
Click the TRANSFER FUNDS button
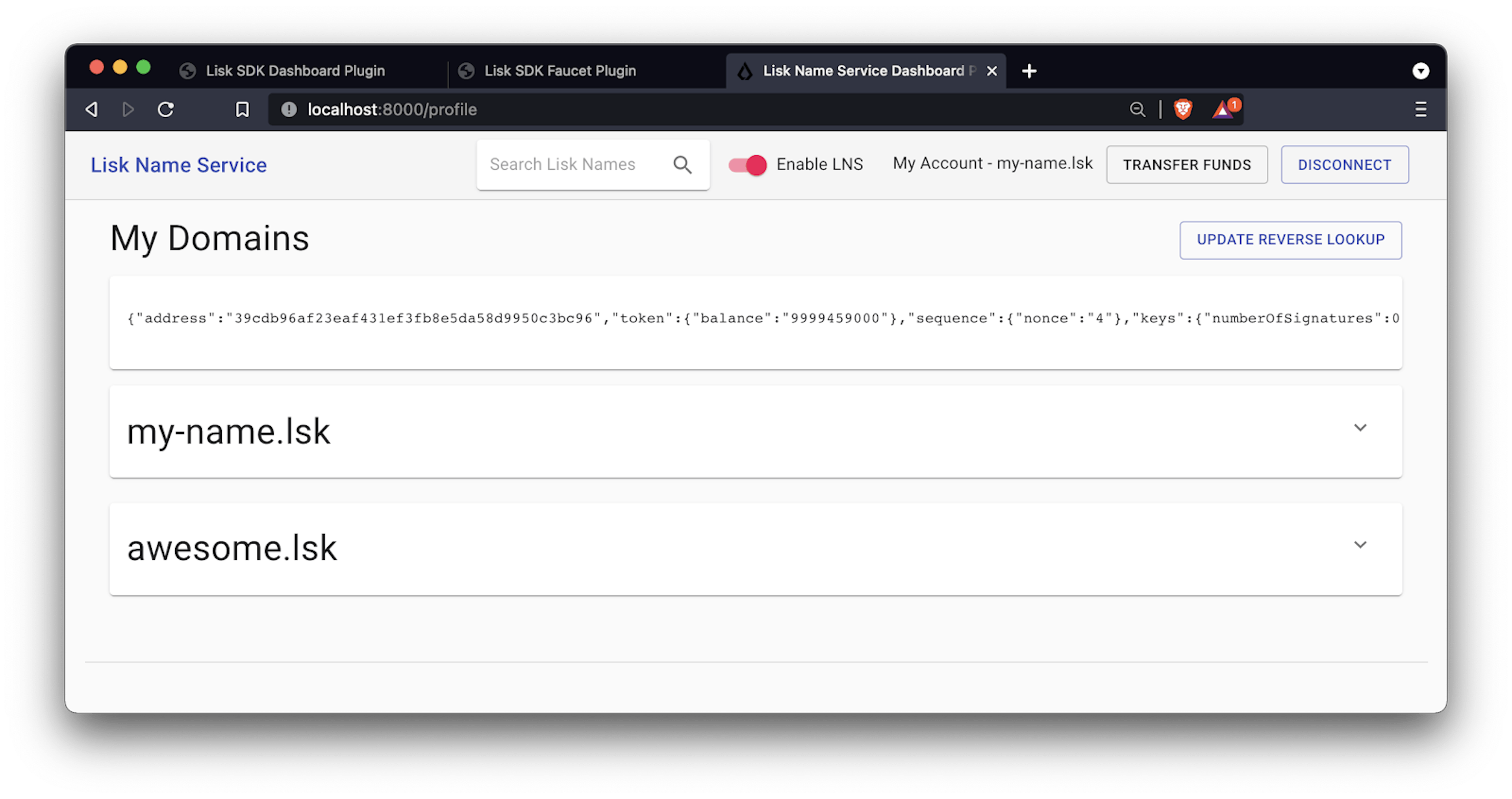pyautogui.click(x=1187, y=165)
